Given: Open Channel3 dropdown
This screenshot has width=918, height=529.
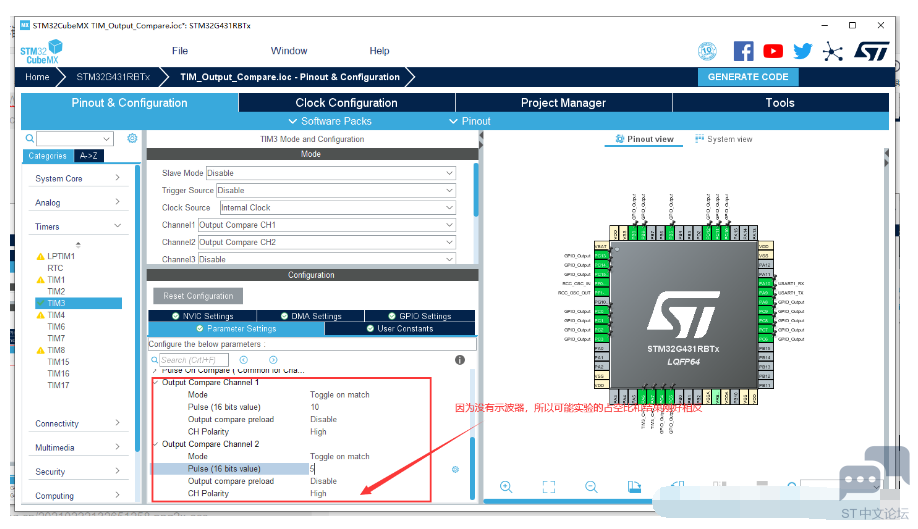Looking at the screenshot, I should click(x=327, y=259).
